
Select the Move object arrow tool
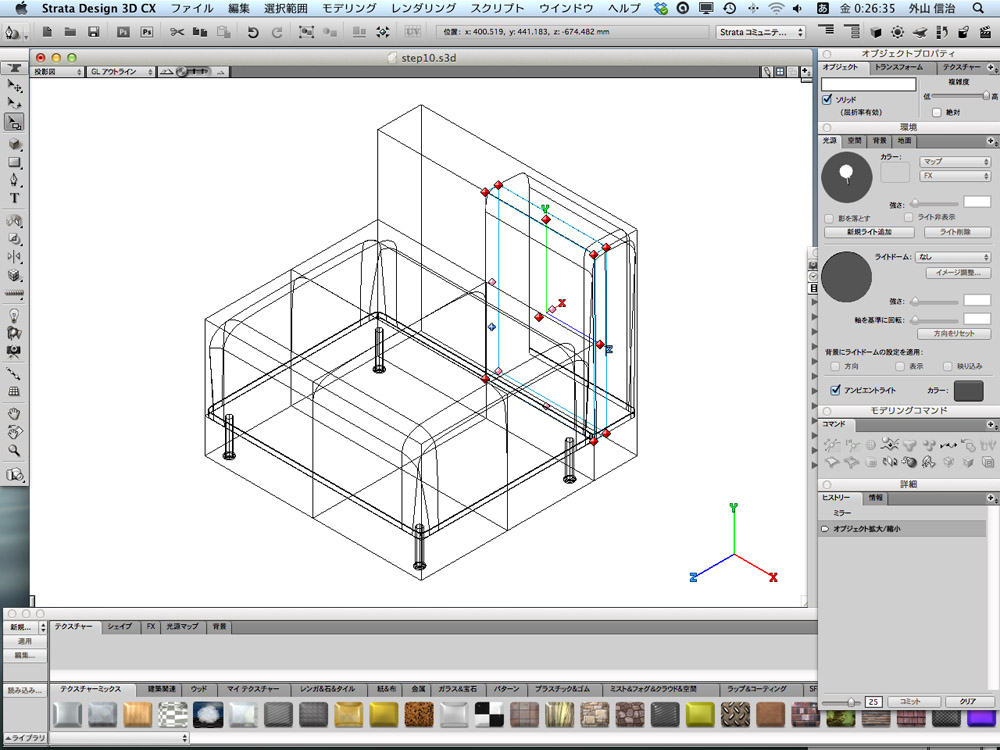[14, 85]
